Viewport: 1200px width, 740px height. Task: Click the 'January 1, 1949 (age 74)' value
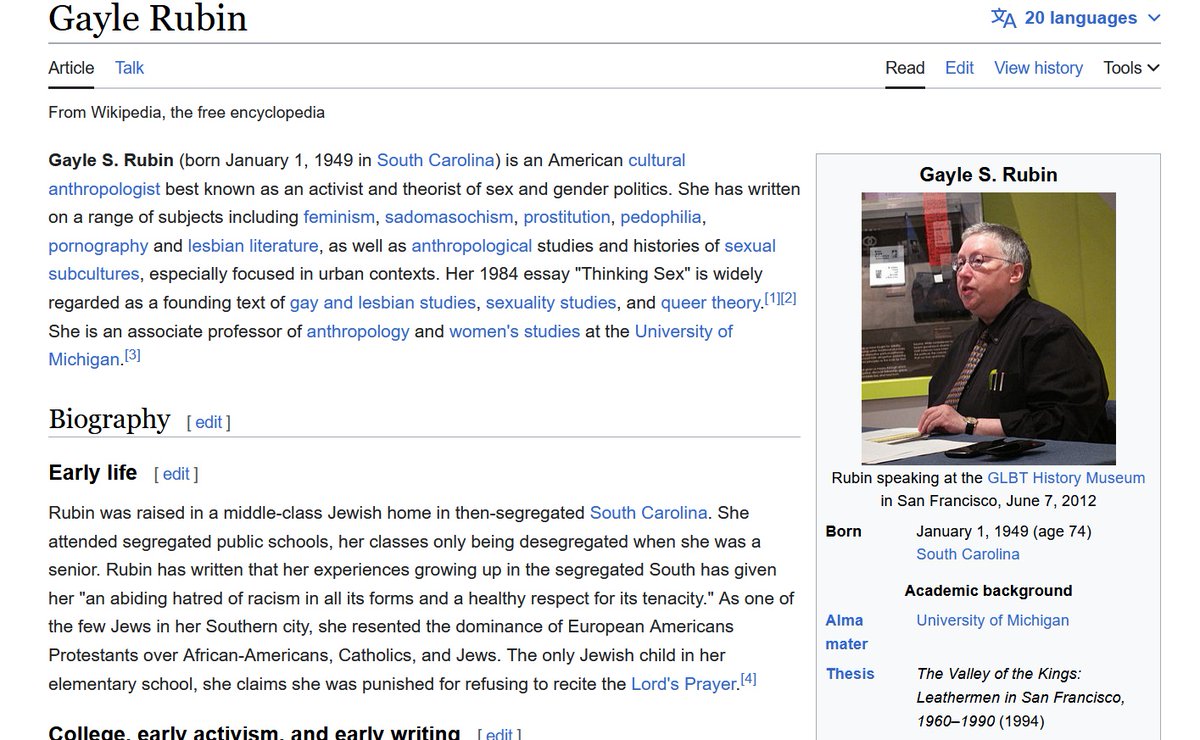(1004, 531)
